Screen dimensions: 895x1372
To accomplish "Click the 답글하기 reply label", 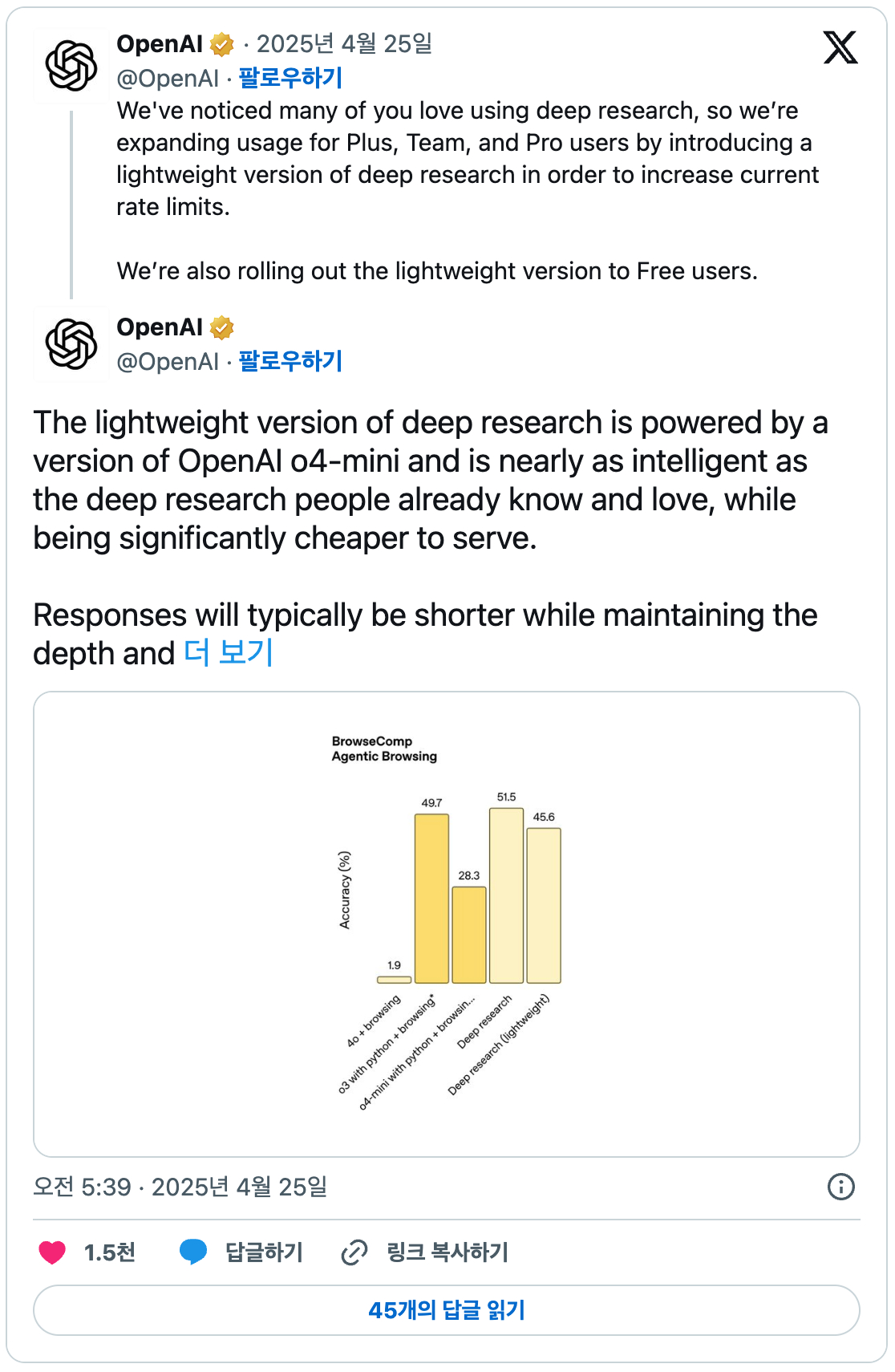I will (x=264, y=1252).
